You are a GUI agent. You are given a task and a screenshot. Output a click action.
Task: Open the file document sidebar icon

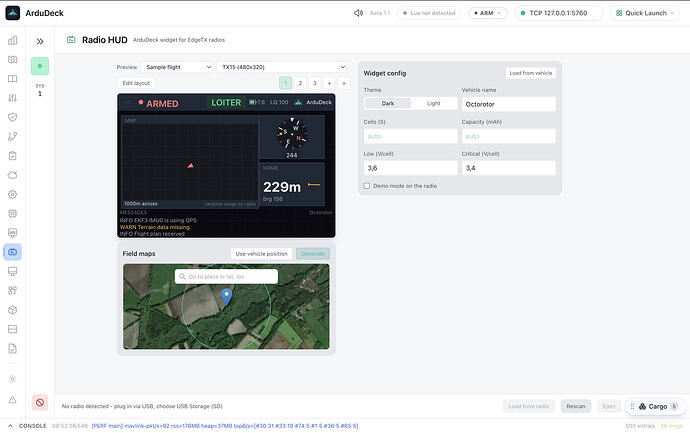[x=12, y=349]
